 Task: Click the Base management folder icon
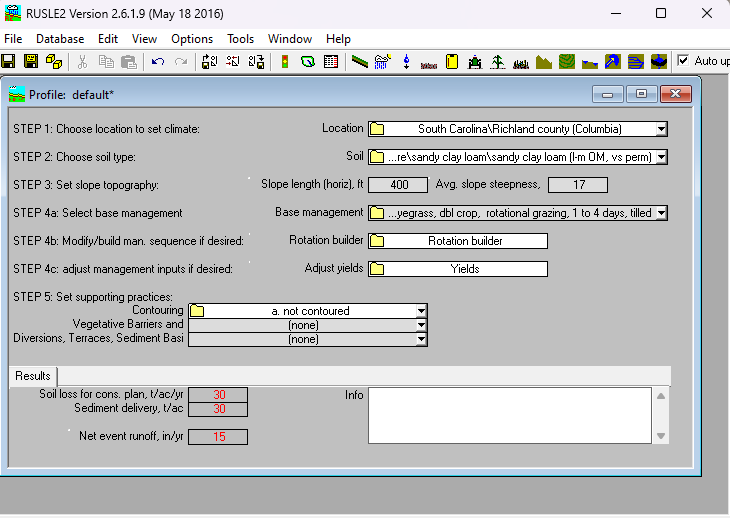[377, 213]
